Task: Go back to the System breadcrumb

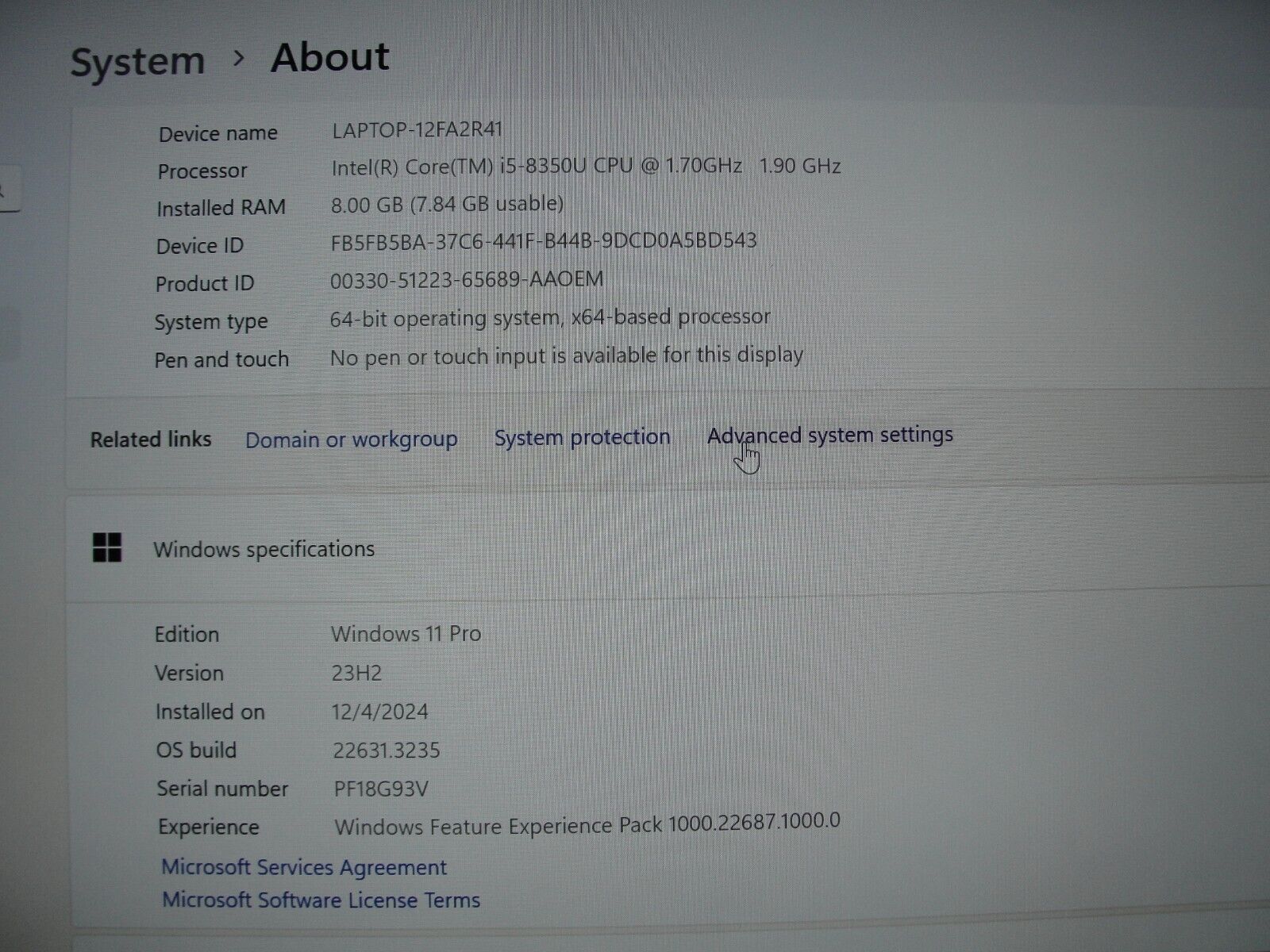Action: click(x=137, y=62)
